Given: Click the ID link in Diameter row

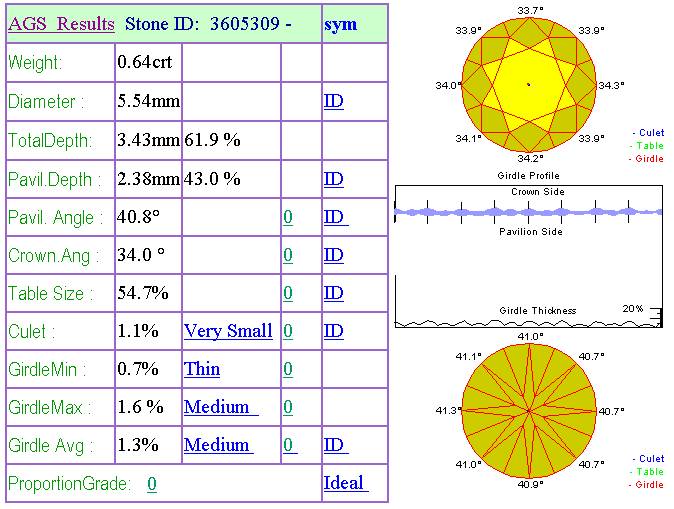Looking at the screenshot, I should (334, 101).
